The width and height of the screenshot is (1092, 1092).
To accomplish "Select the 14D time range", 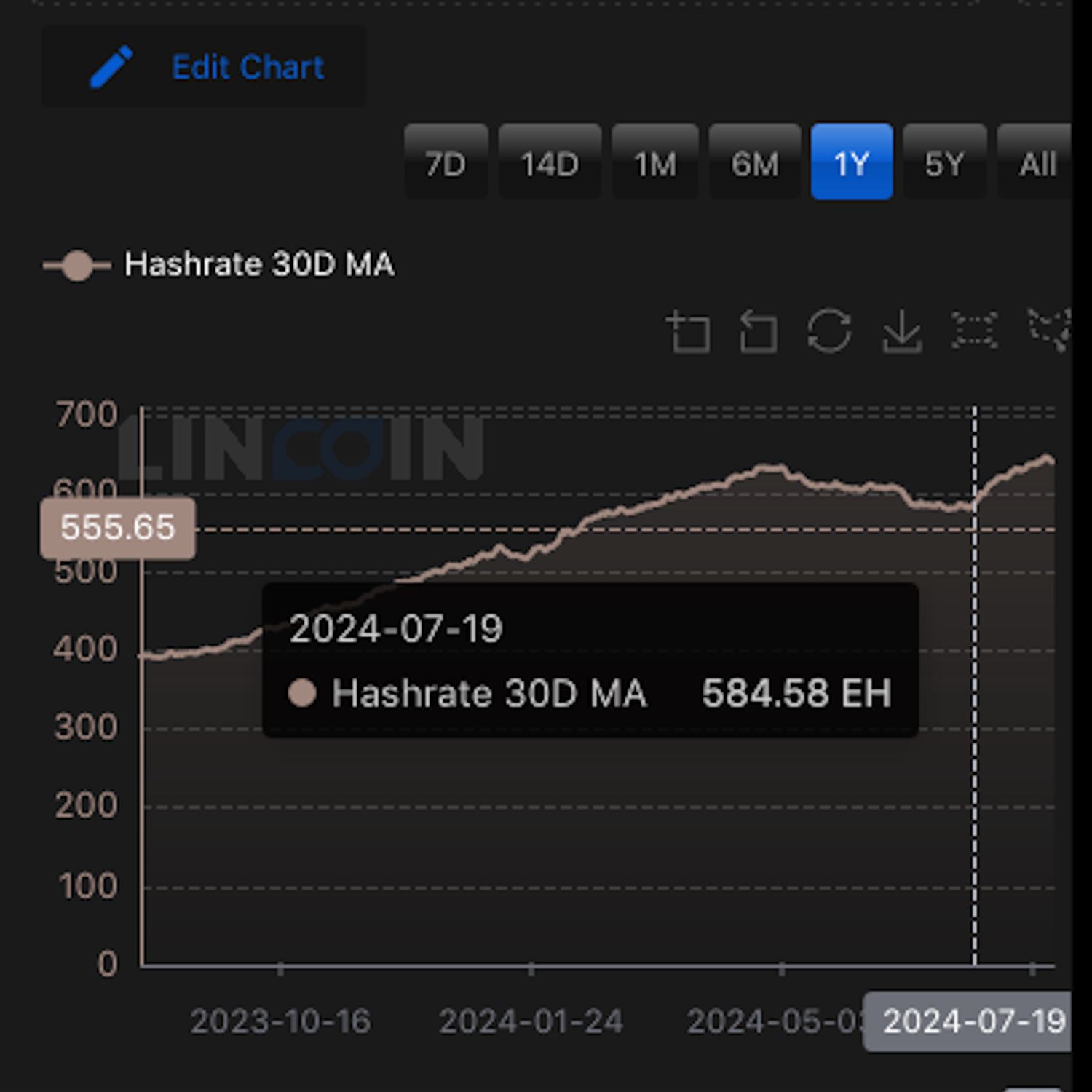I will (550, 162).
